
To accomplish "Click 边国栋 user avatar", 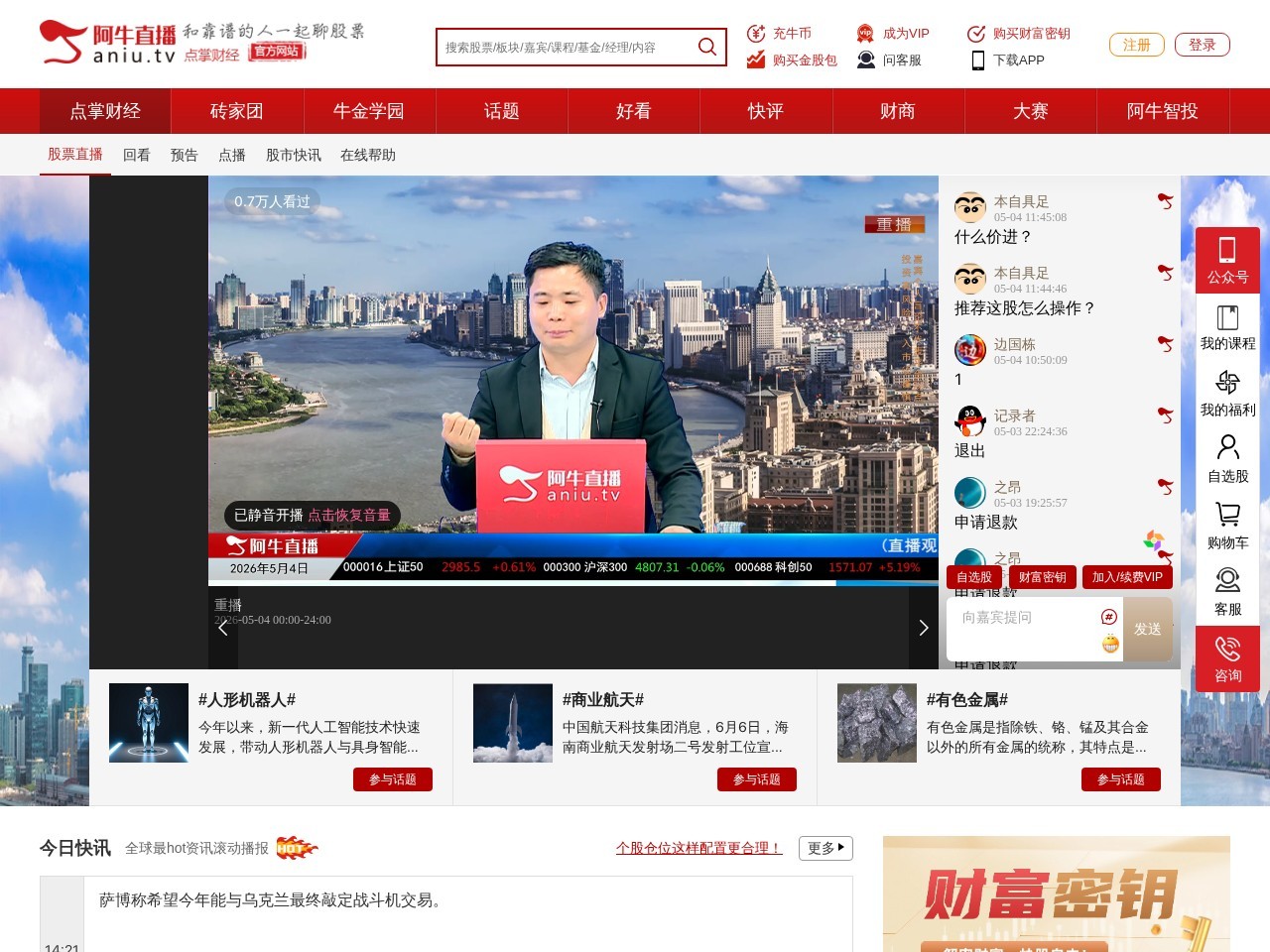I will (x=970, y=350).
